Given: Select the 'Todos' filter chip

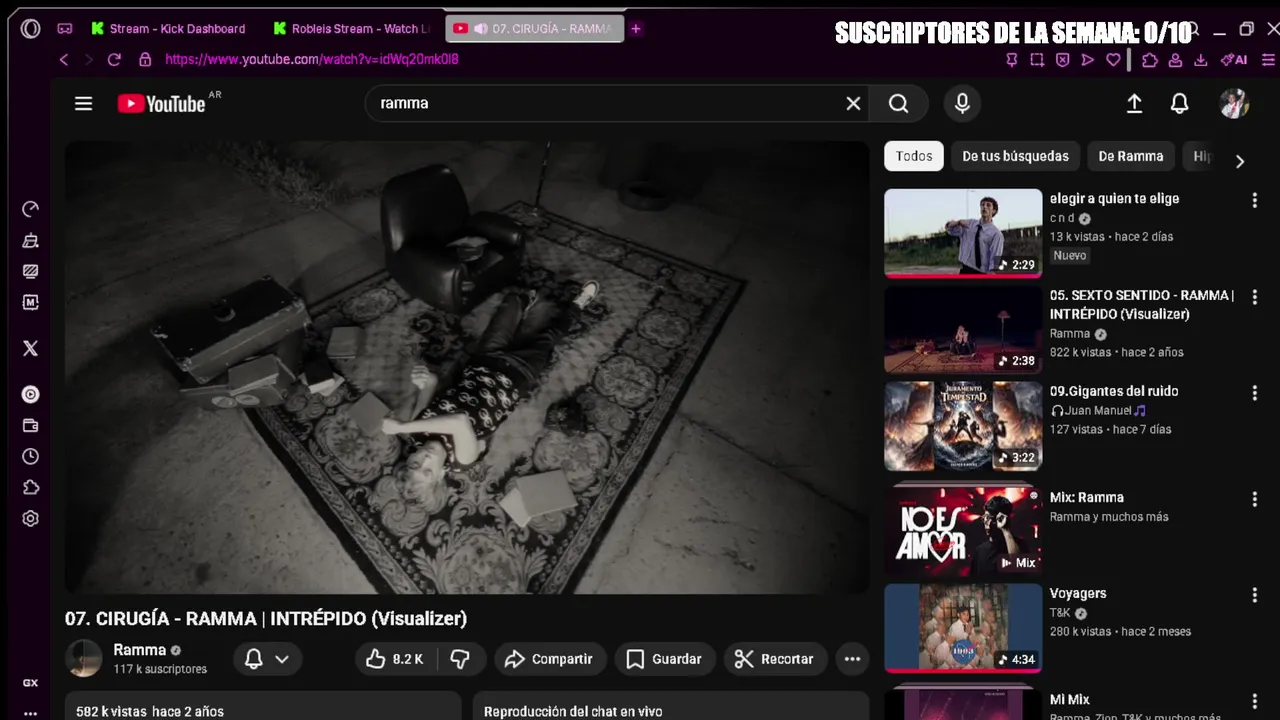Looking at the screenshot, I should click(x=914, y=156).
